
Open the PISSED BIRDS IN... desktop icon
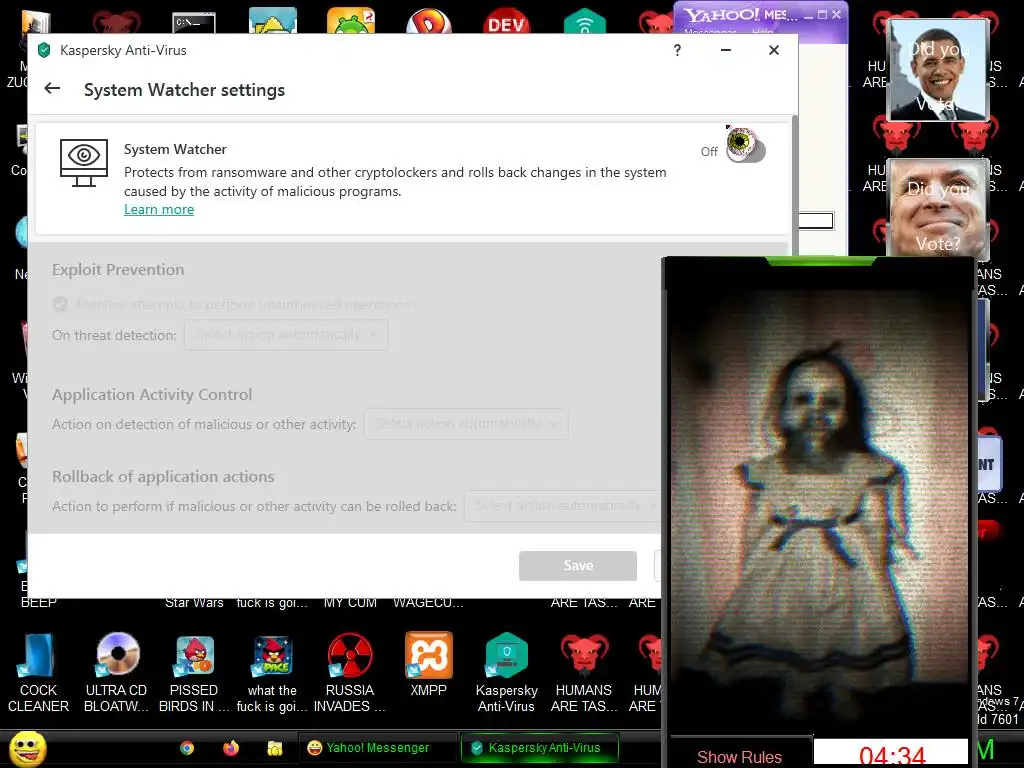[x=194, y=673]
